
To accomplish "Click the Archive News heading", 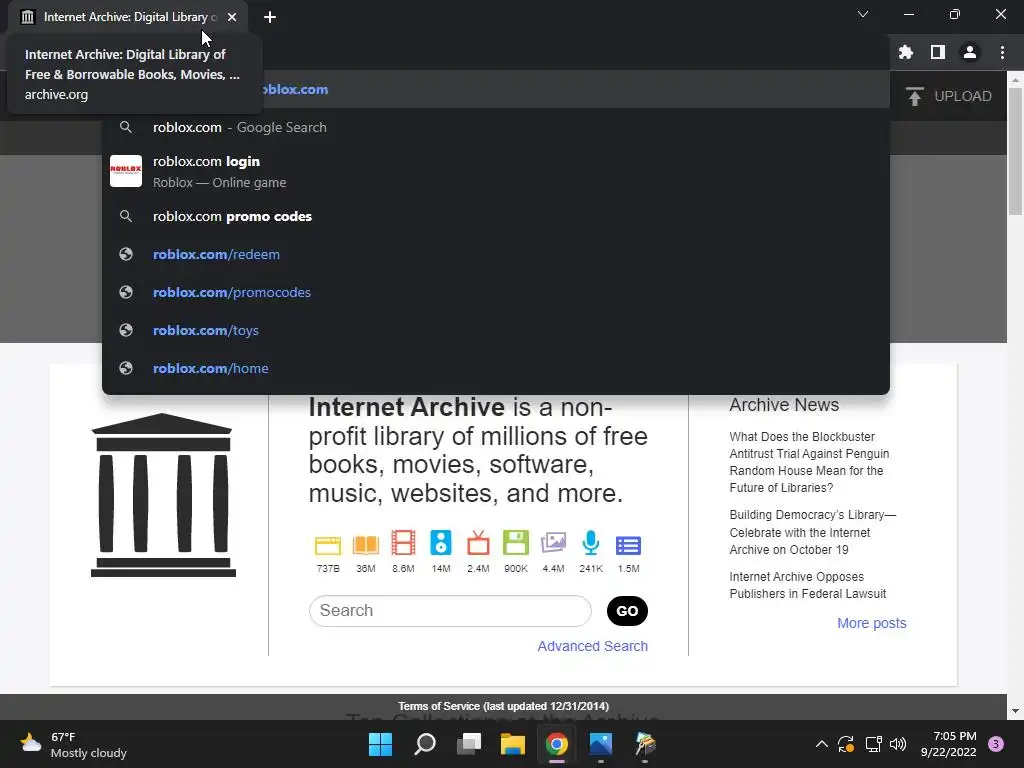I will click(x=784, y=405).
